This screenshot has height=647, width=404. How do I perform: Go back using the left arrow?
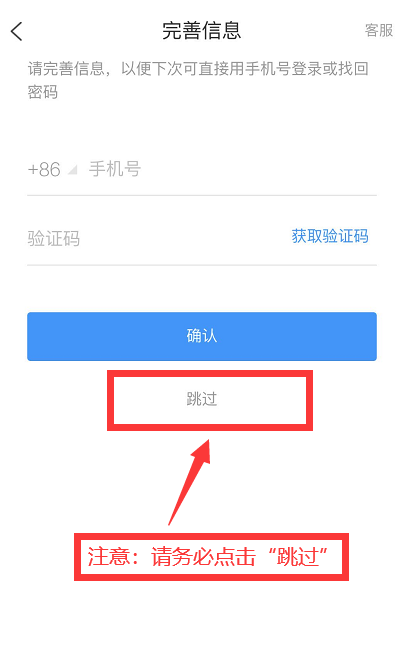(17, 31)
